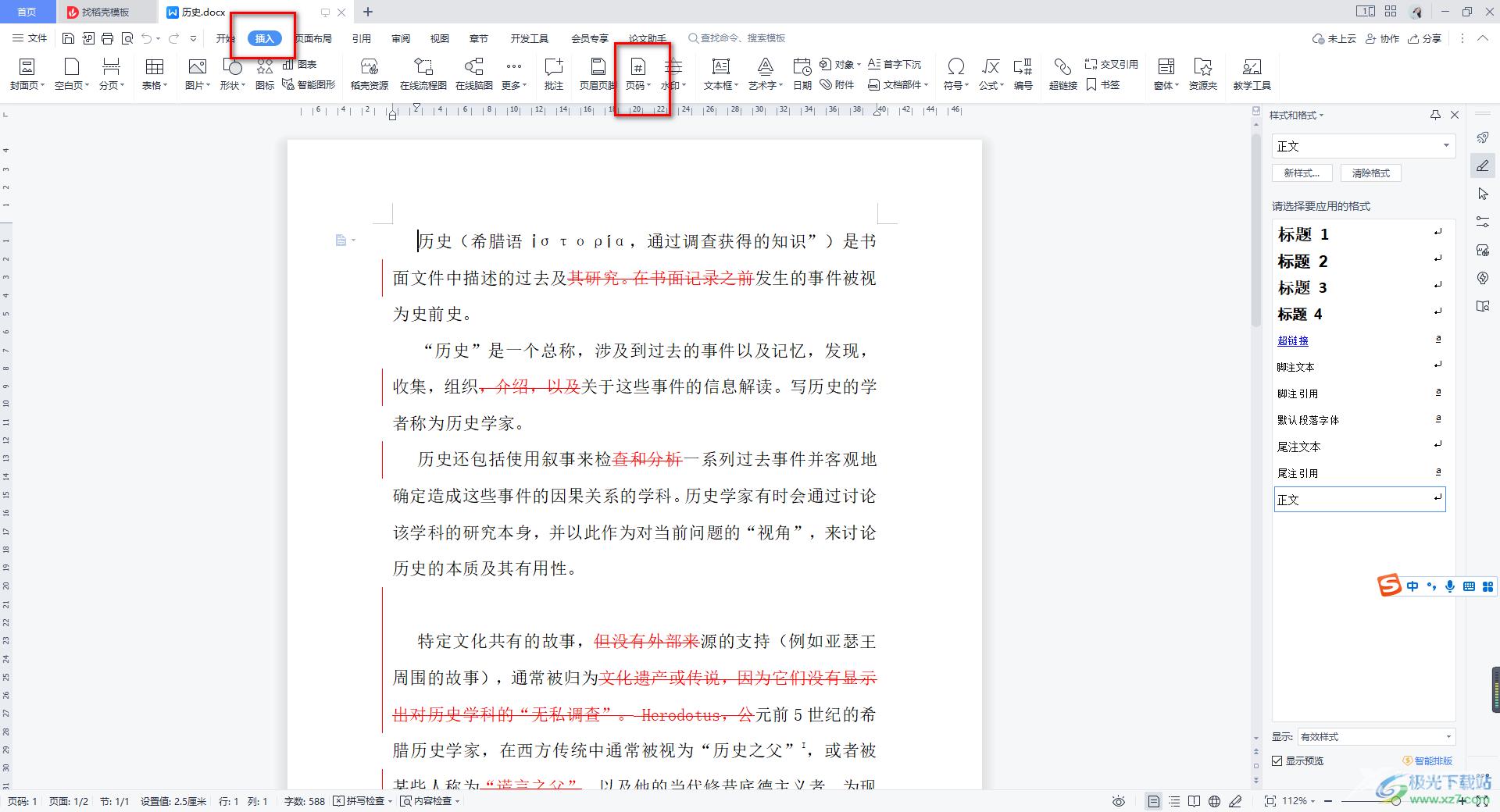Insert a bookmark (书签)

pyautogui.click(x=1103, y=84)
